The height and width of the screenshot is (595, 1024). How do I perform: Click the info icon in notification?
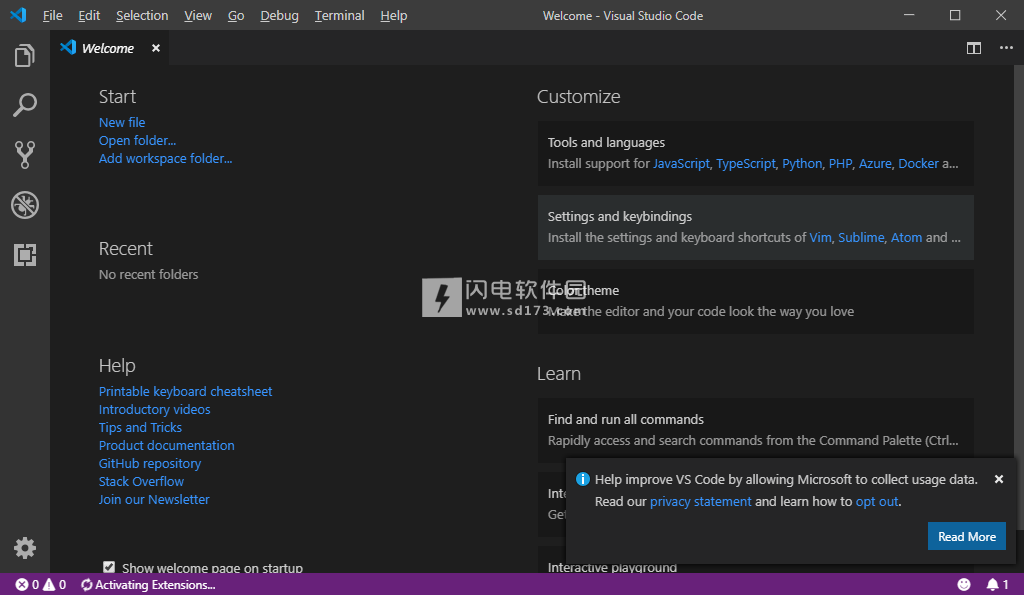point(583,479)
